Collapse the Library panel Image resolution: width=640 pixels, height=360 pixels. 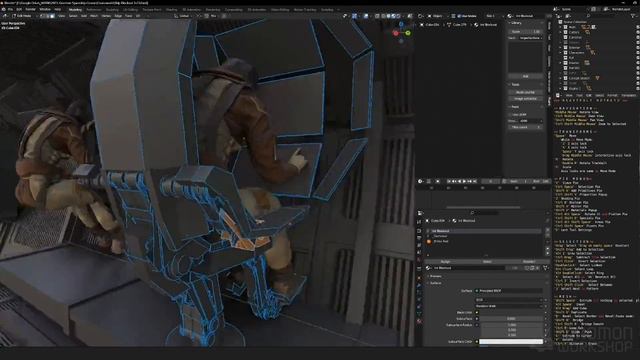515,23
